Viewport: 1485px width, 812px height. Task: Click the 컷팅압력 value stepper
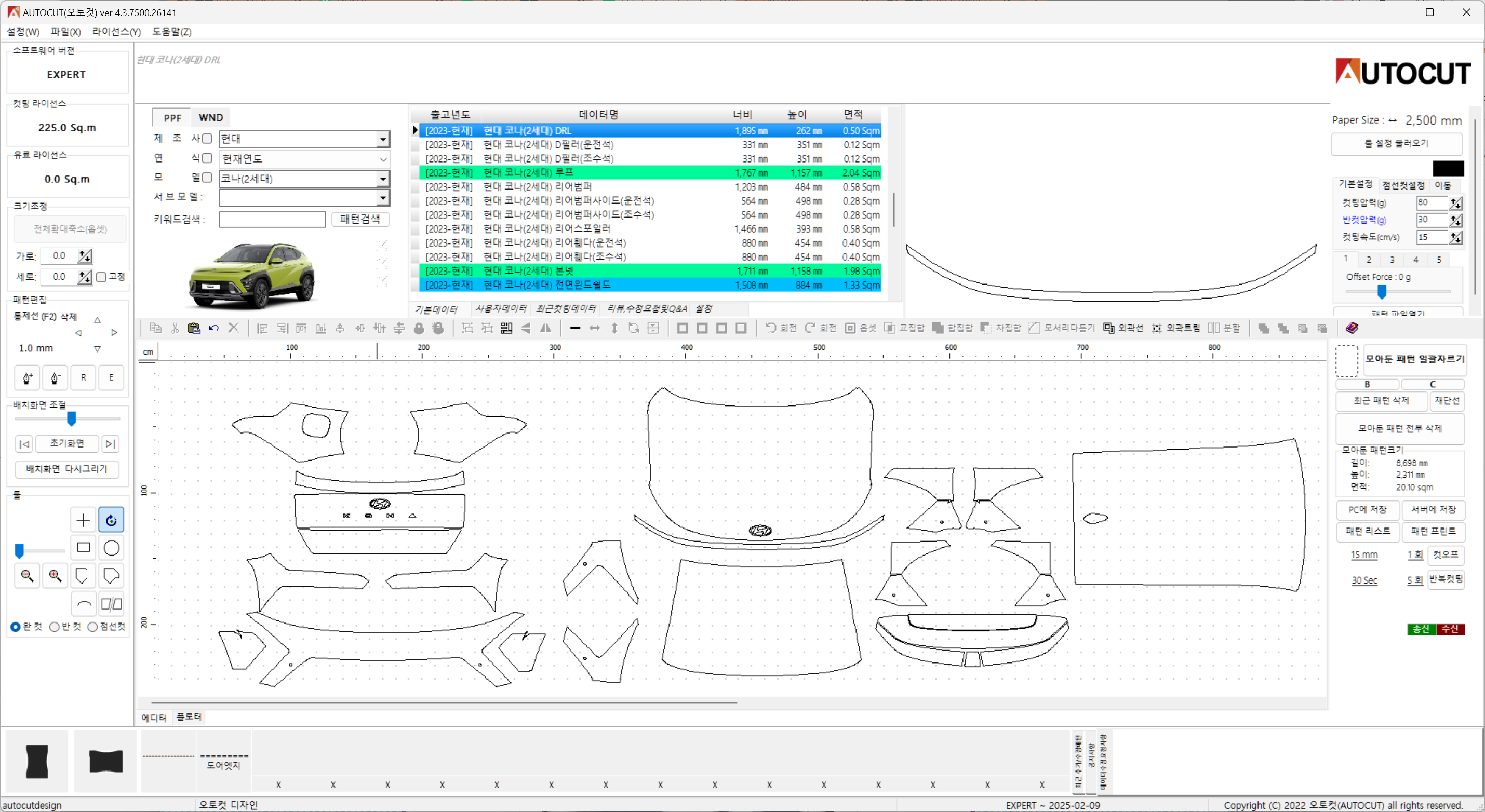click(x=1455, y=203)
